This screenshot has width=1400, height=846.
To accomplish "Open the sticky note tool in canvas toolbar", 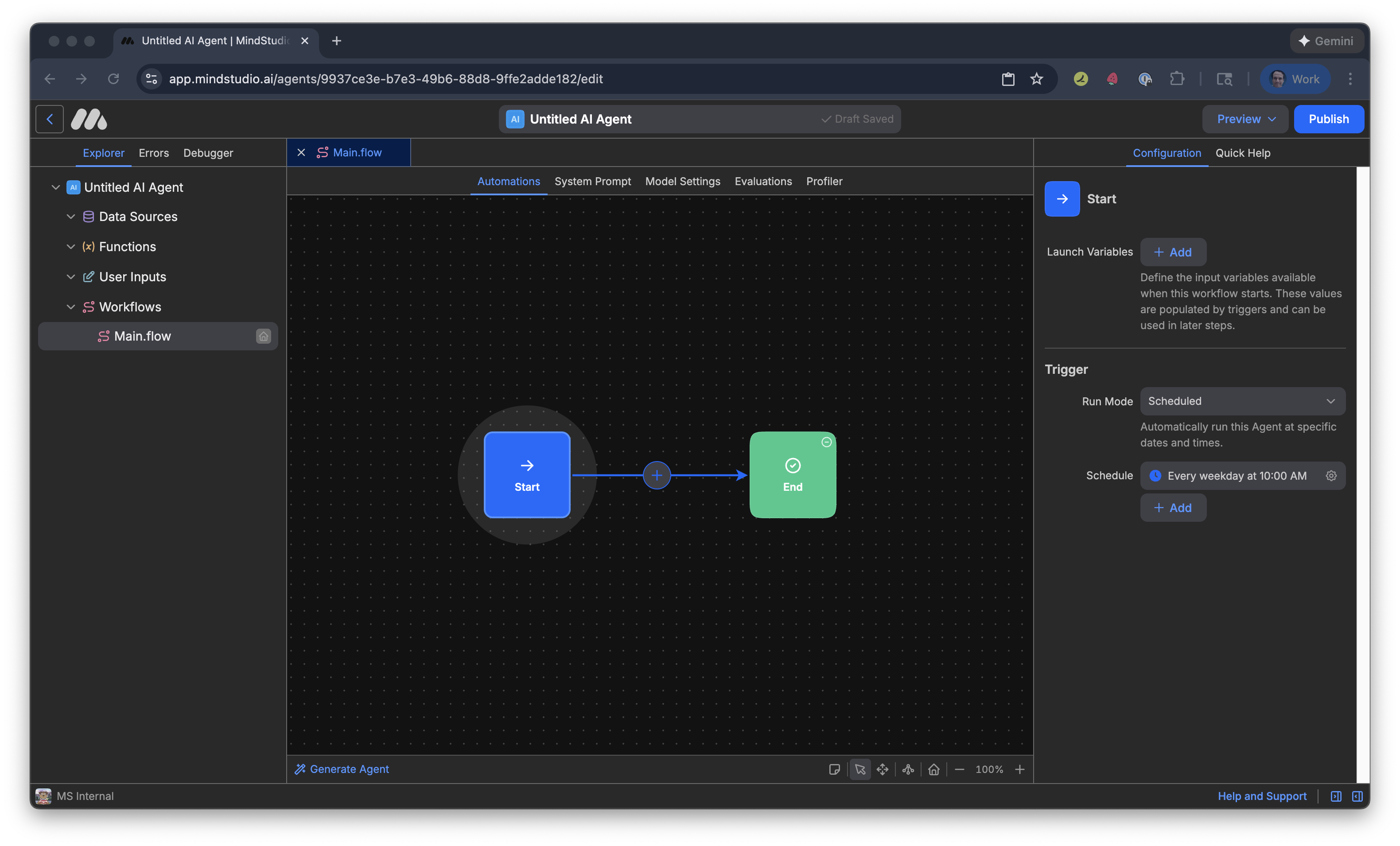I will click(834, 769).
